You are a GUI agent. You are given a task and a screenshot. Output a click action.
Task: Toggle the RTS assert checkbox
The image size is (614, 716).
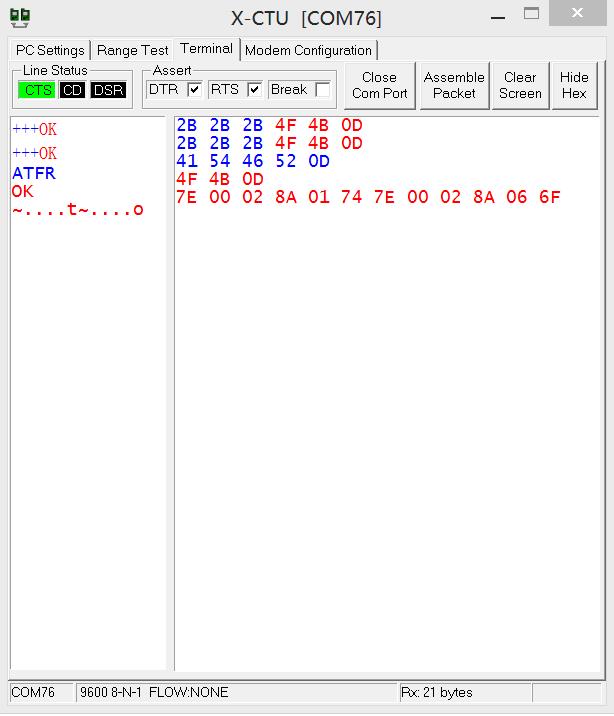254,89
